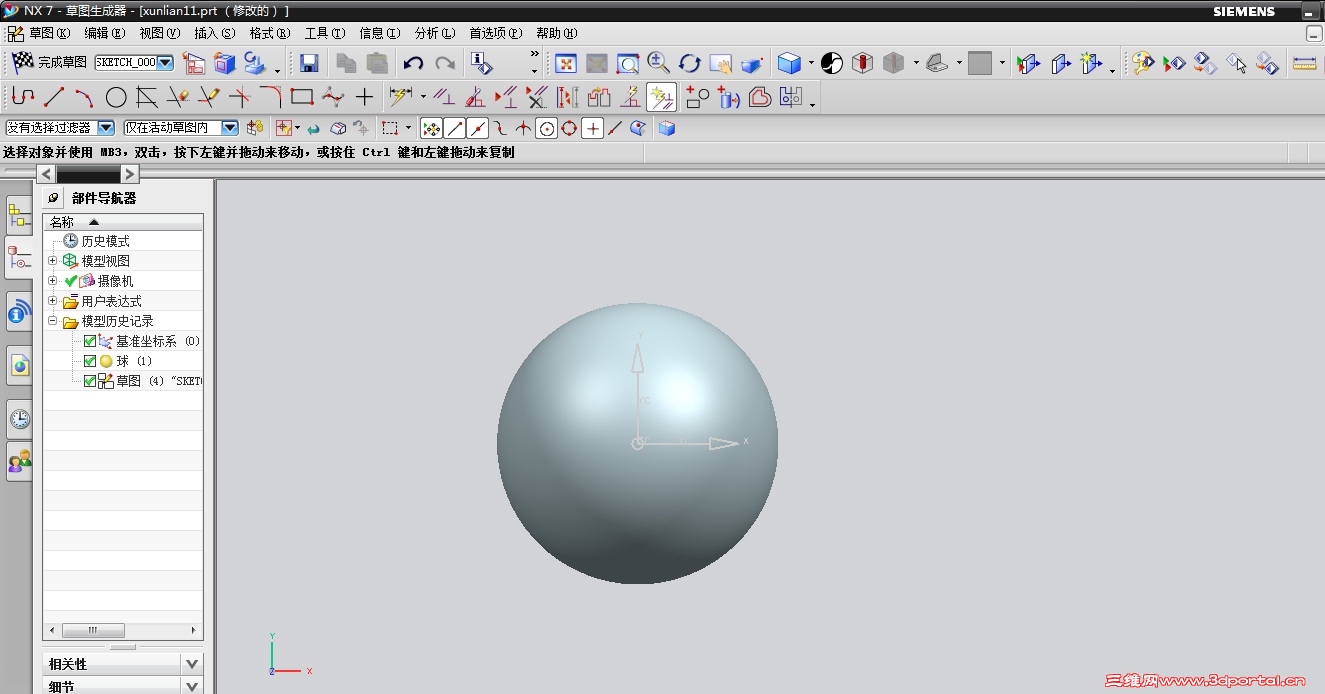This screenshot has height=694, width=1325.
Task: Open the 编辑(E) menu
Action: coord(103,33)
